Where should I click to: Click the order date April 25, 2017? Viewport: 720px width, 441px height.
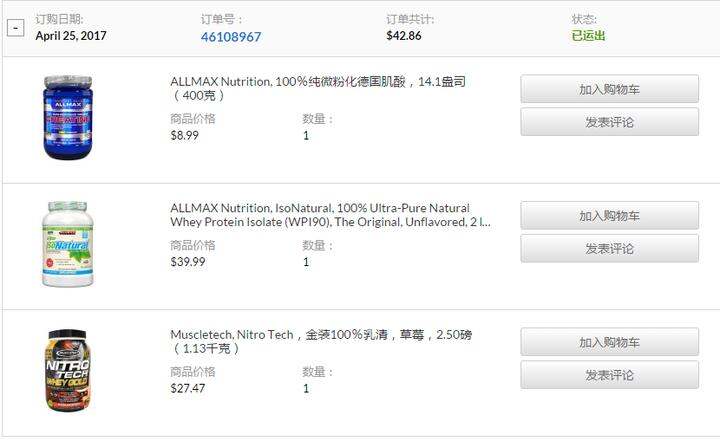[x=71, y=35]
